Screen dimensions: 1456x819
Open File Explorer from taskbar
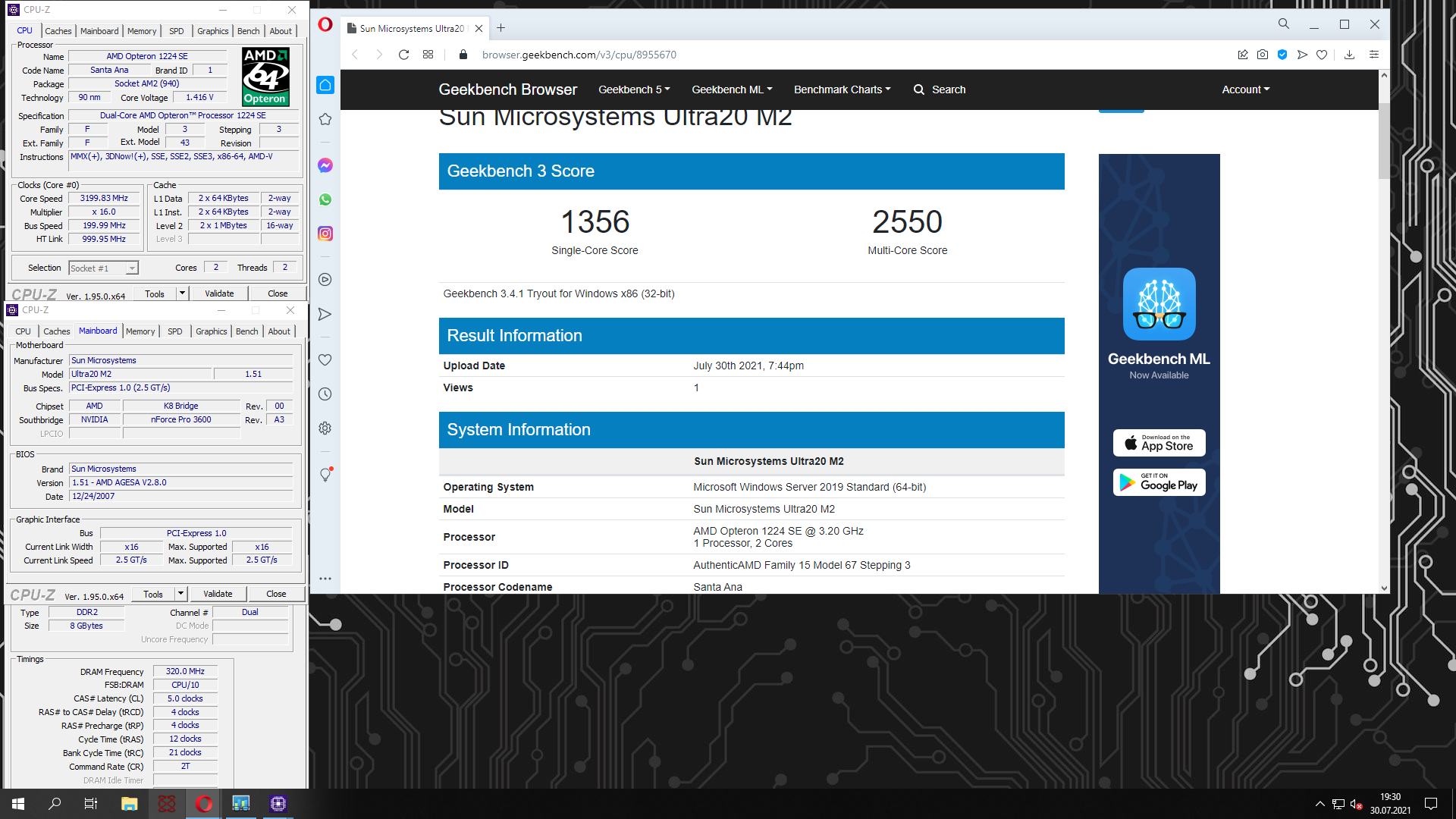pos(129,804)
